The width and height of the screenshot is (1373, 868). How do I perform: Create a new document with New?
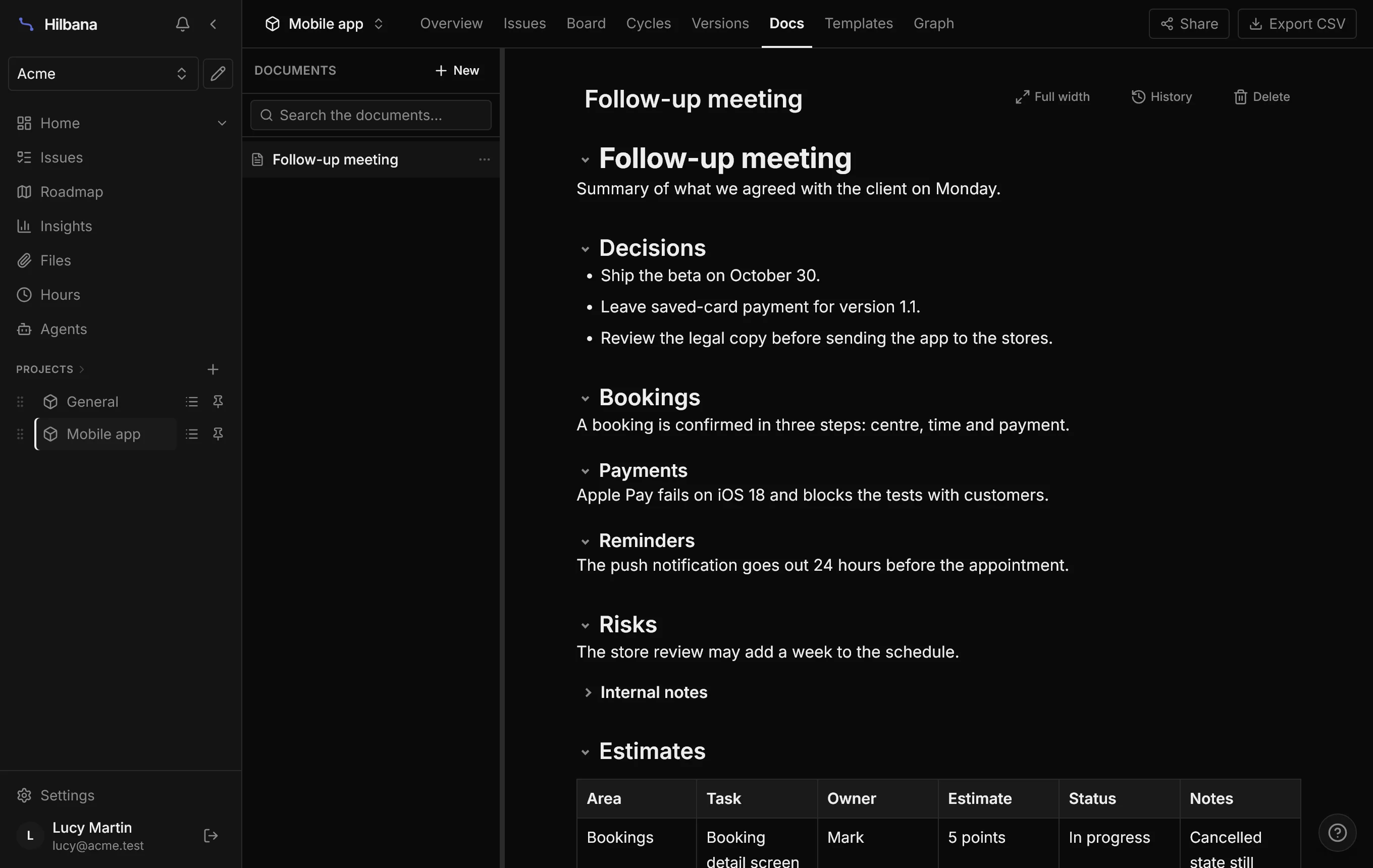point(457,71)
